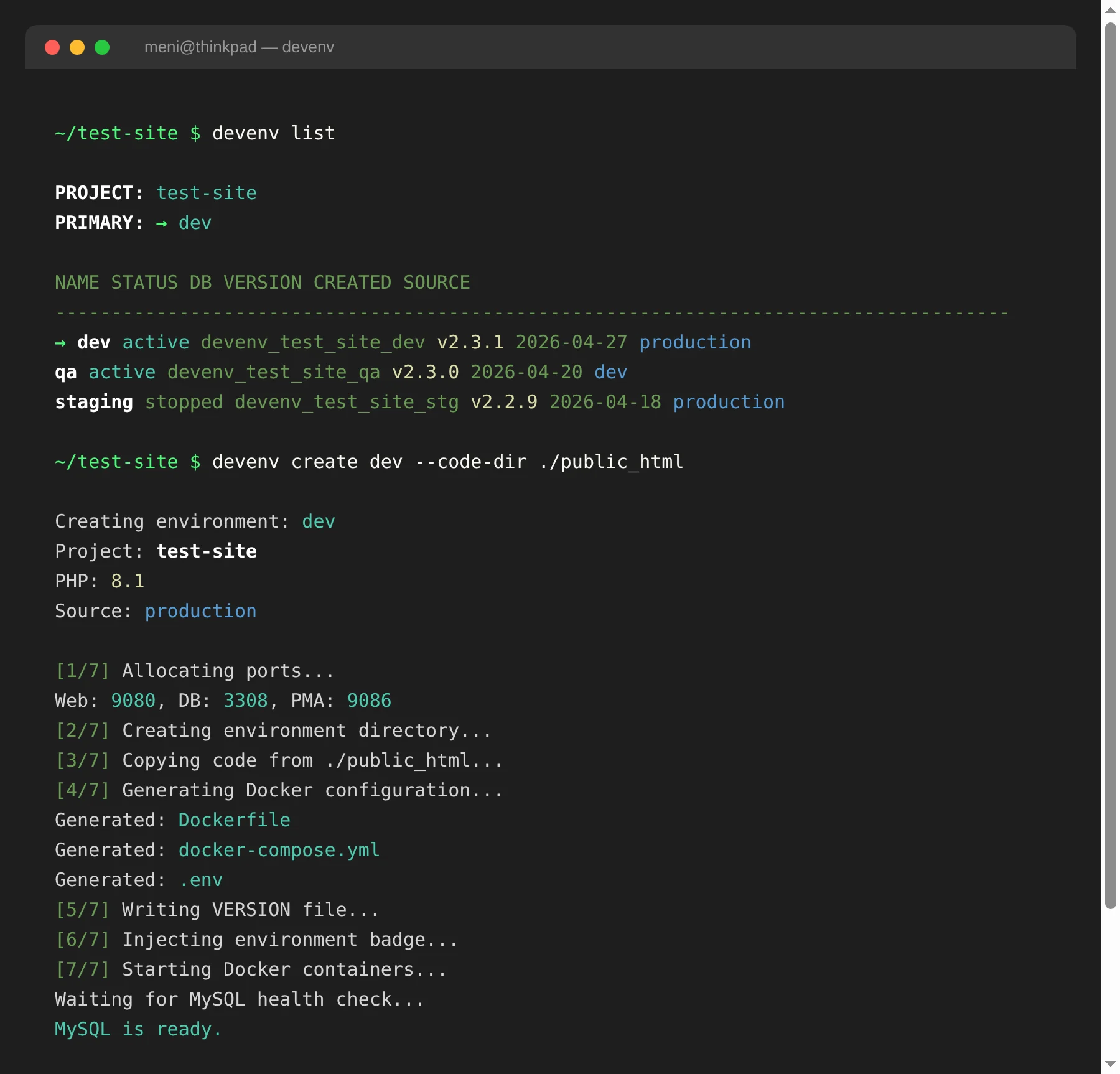This screenshot has height=1074, width=1120.
Task: Click the table header 'NAME STATUS DB VERSION CREATED SOURCE'
Action: pyautogui.click(x=263, y=283)
